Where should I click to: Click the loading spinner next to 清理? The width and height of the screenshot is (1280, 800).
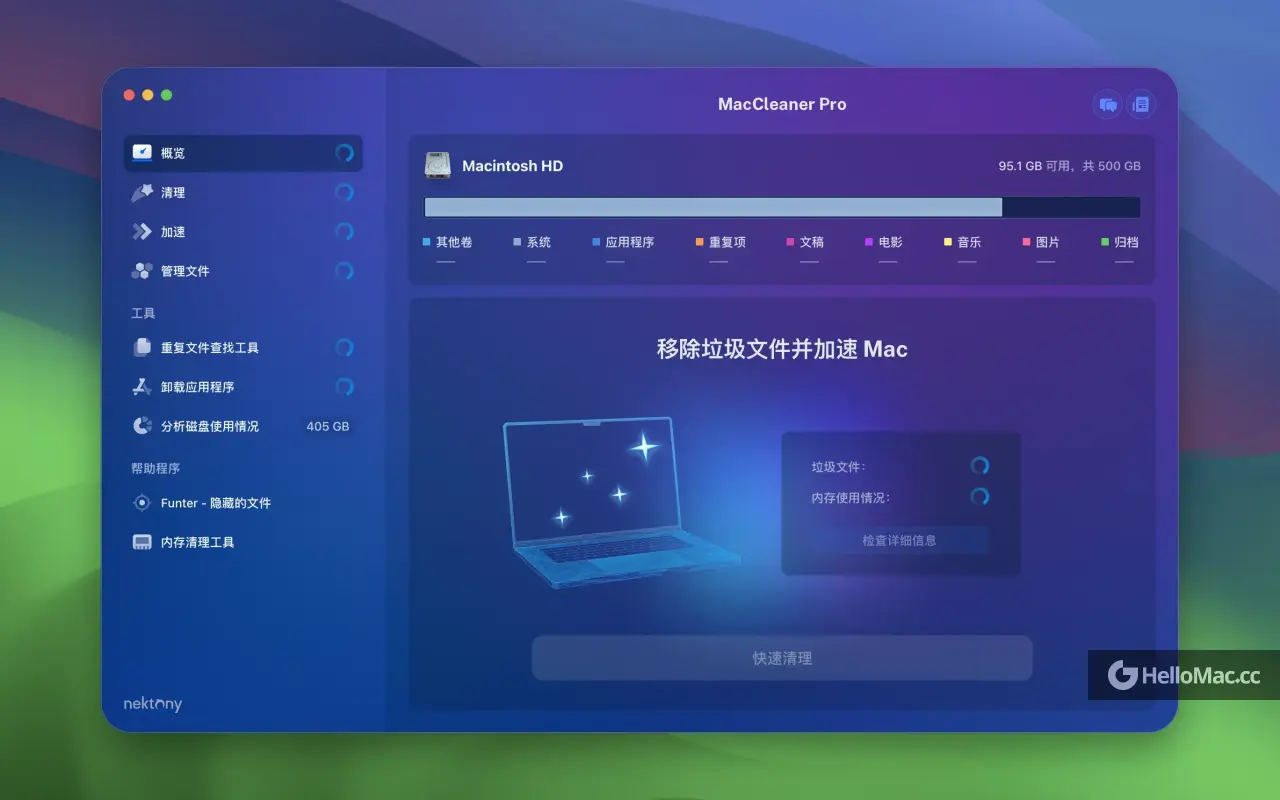pyautogui.click(x=344, y=192)
